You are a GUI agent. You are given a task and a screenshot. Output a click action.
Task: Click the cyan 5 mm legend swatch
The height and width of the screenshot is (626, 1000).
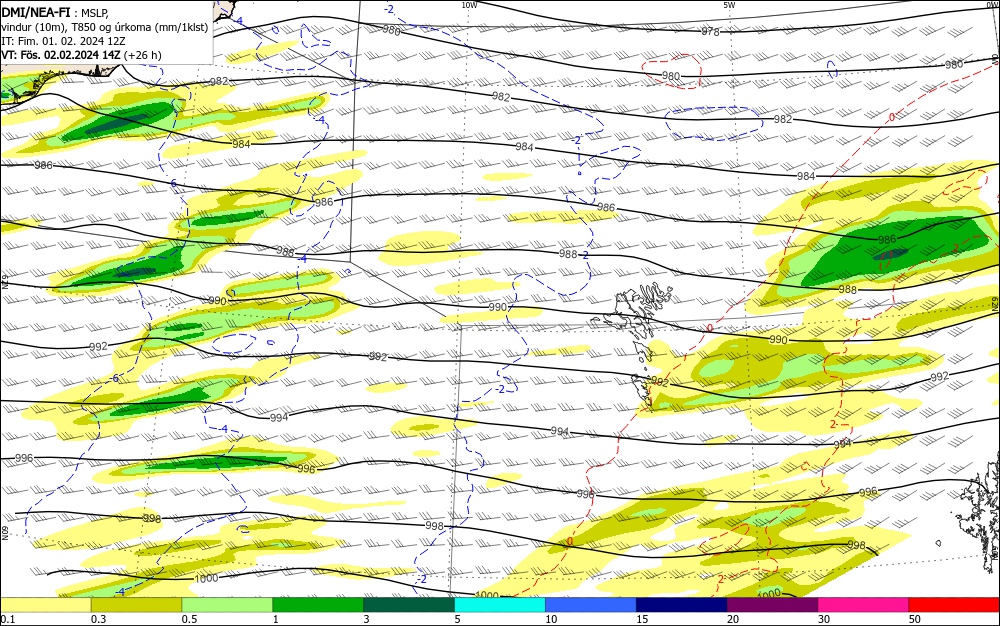coord(500,605)
